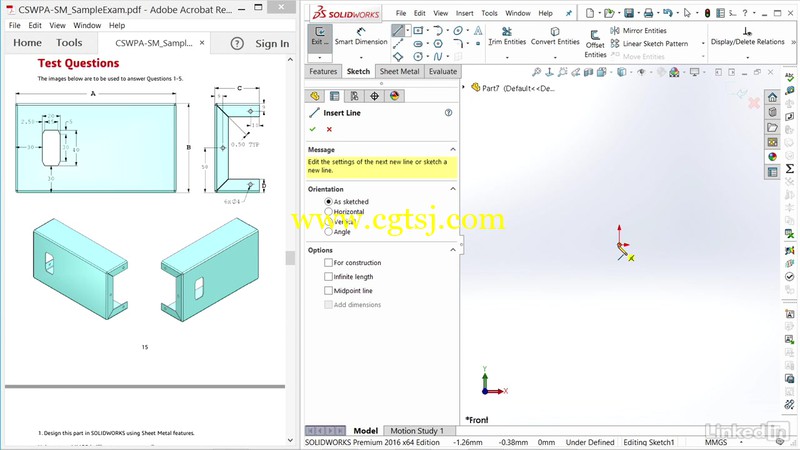Click Sign In in Acrobat Reader
Image resolution: width=800 pixels, height=450 pixels.
pos(272,44)
